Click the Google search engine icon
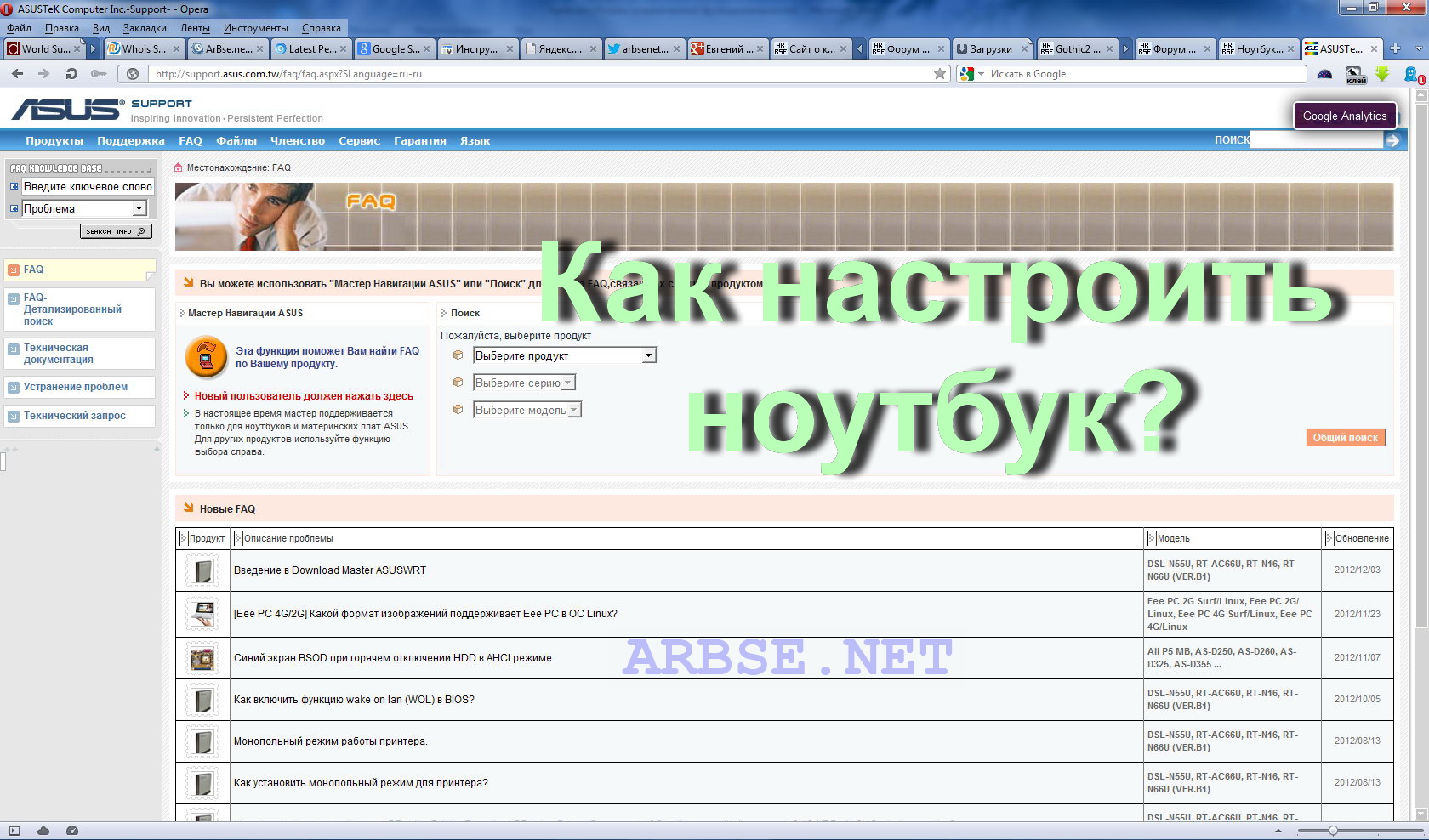The height and width of the screenshot is (840, 1429). click(x=966, y=74)
